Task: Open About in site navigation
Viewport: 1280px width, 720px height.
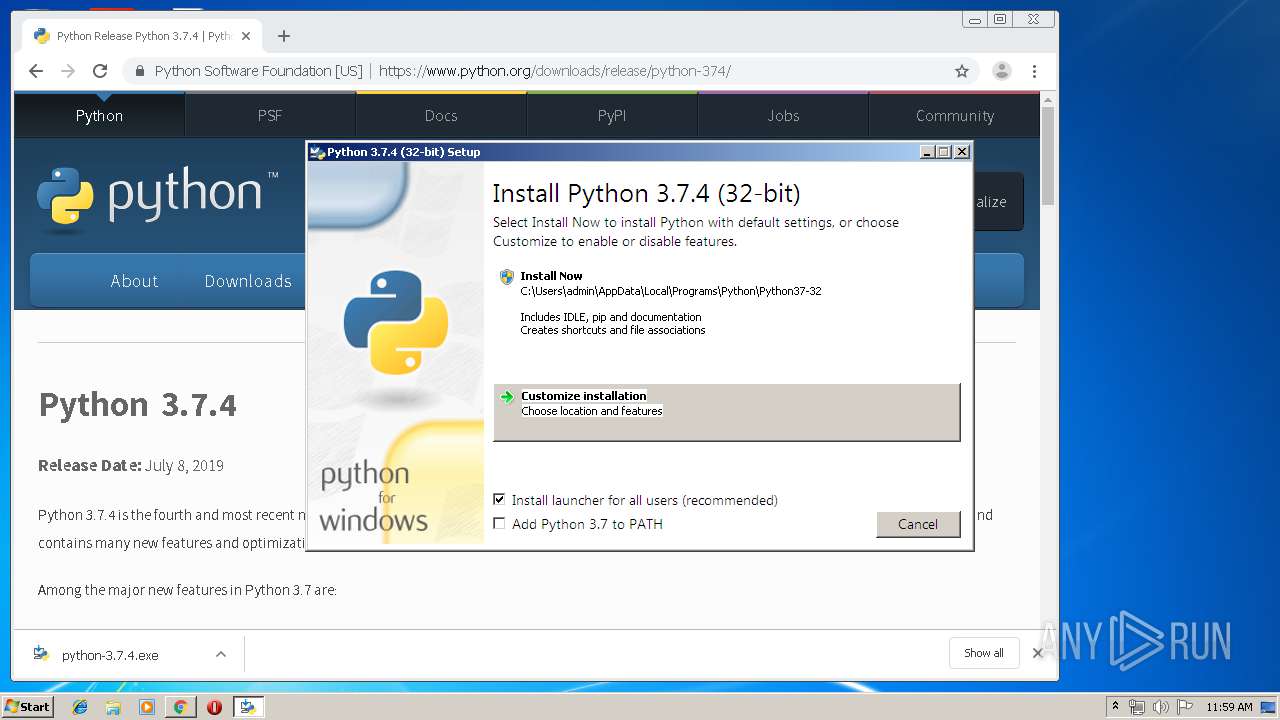Action: point(134,281)
